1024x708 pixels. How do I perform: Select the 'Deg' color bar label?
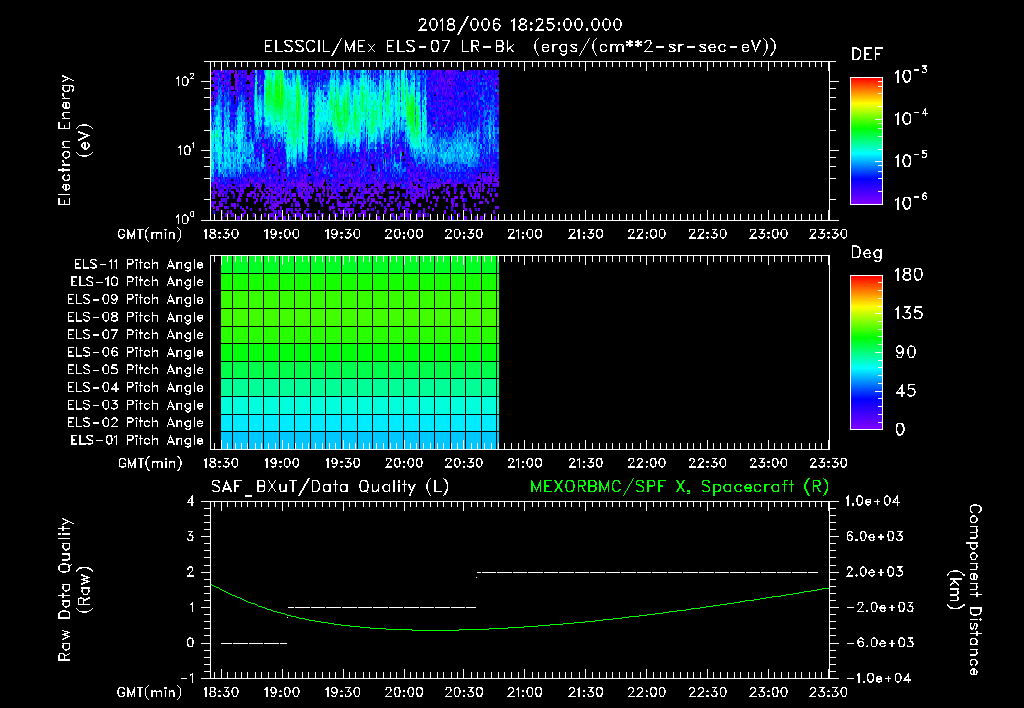(x=866, y=253)
